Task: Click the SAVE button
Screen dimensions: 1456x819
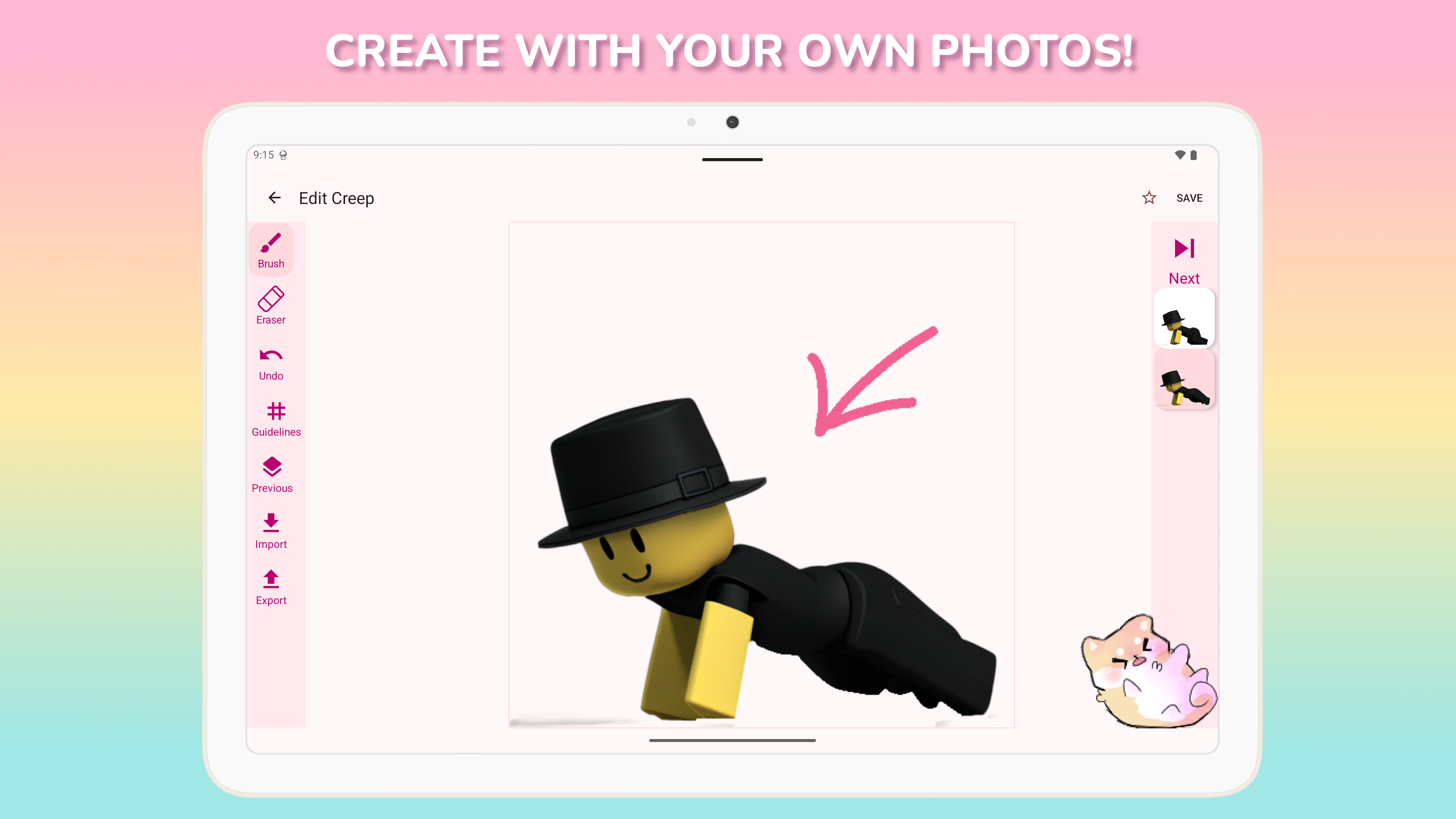Action: (x=1189, y=198)
